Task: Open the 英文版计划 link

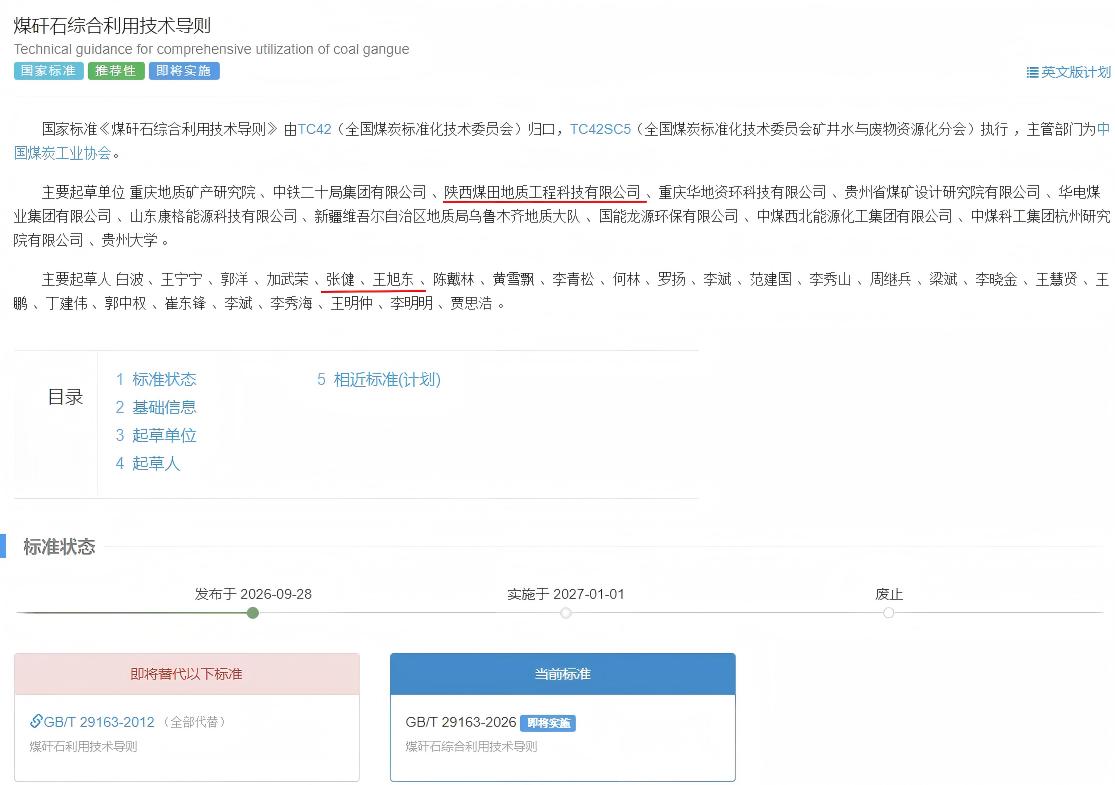Action: (x=1075, y=73)
